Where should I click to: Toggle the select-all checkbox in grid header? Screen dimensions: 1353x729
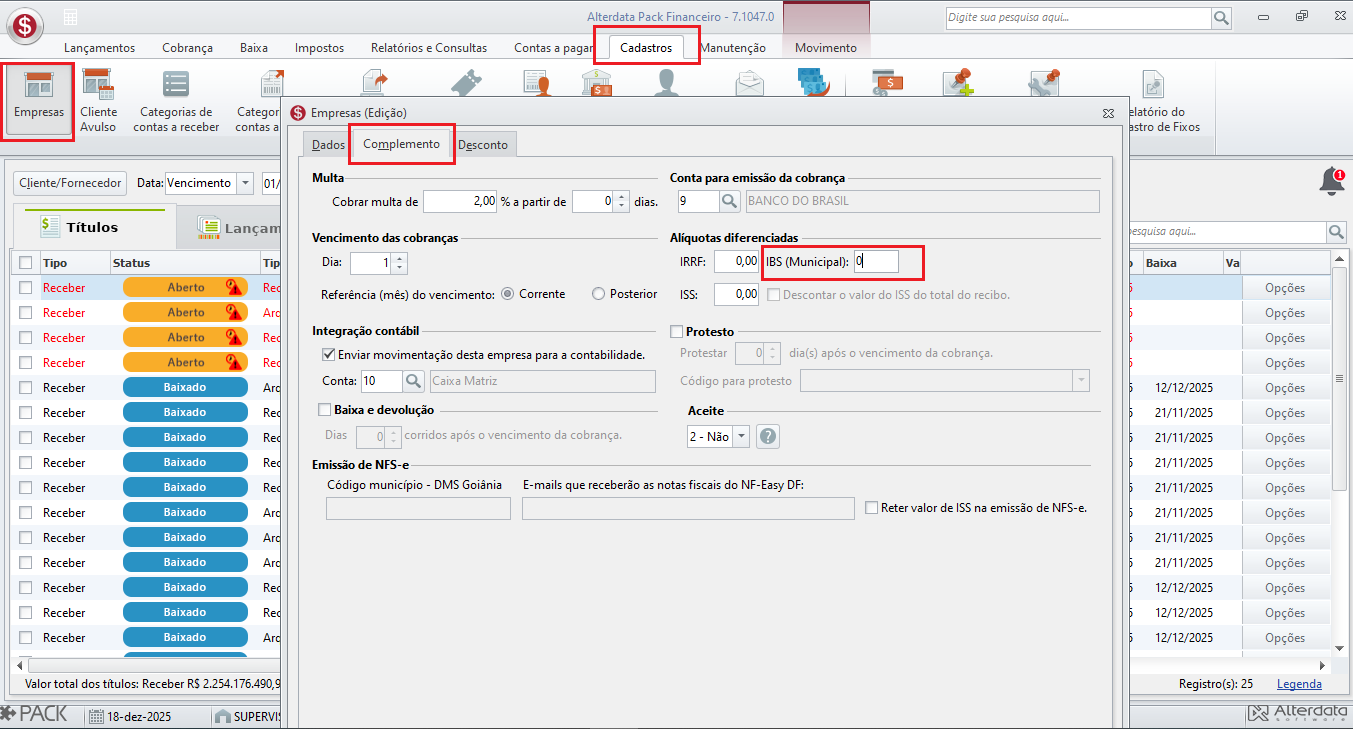[x=25, y=263]
